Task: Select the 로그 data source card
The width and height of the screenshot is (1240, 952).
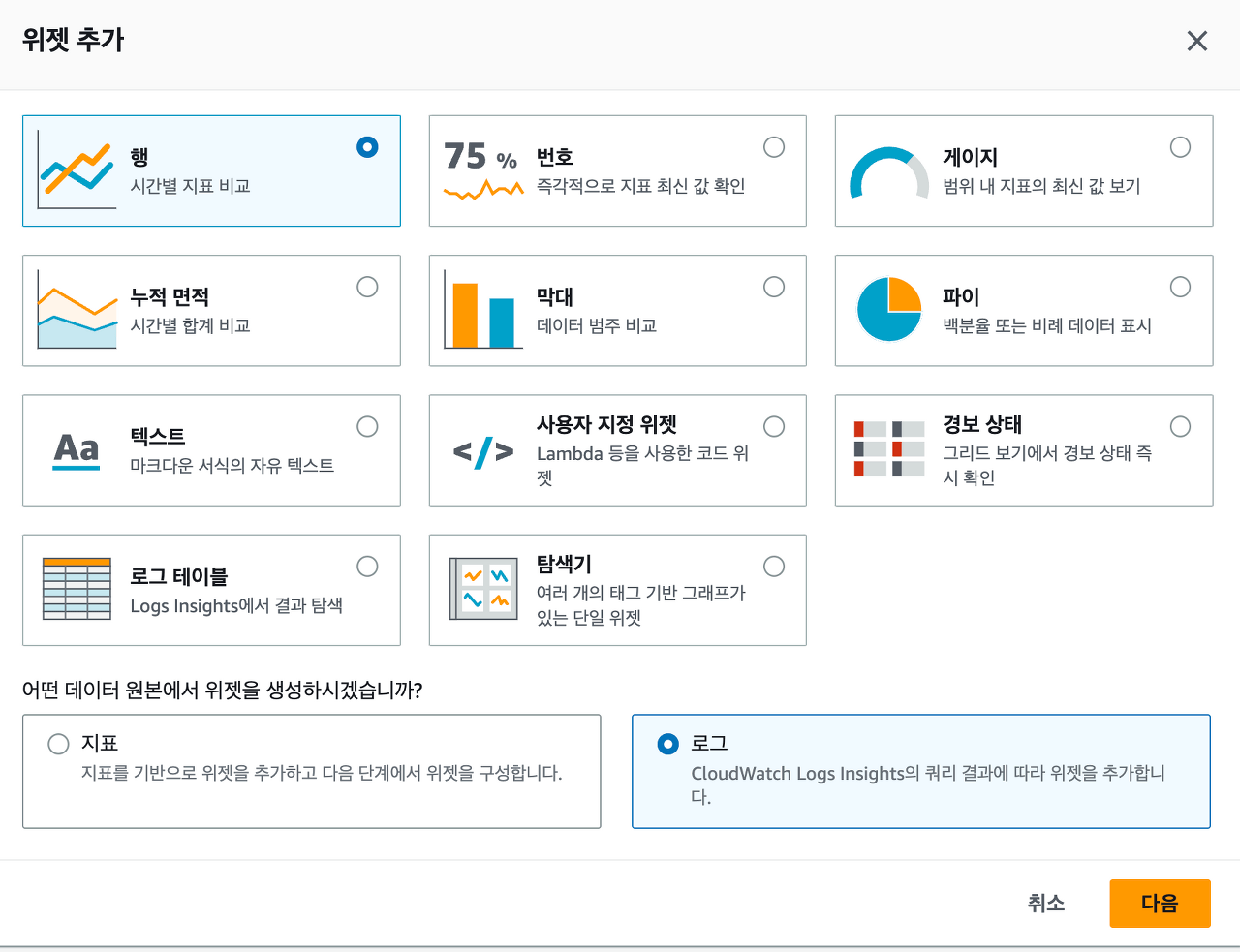Action: [920, 771]
